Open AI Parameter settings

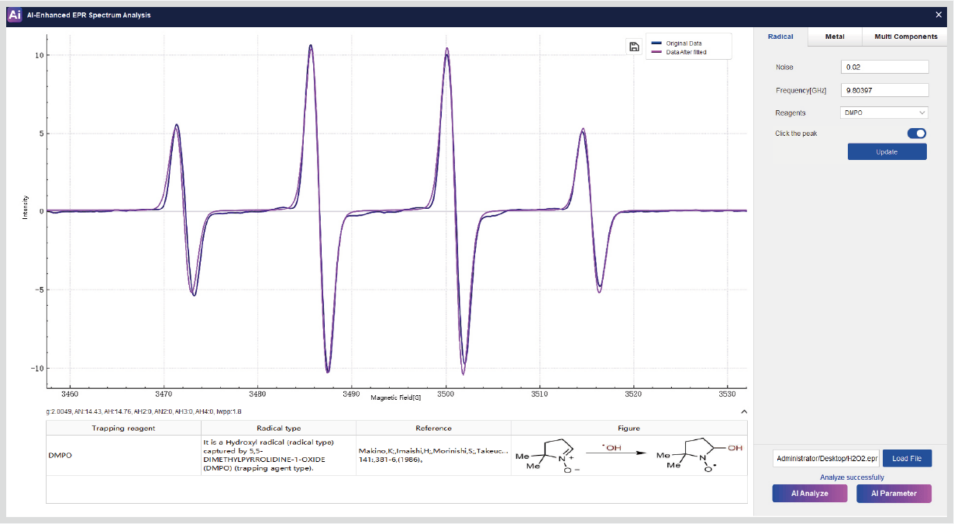[893, 493]
